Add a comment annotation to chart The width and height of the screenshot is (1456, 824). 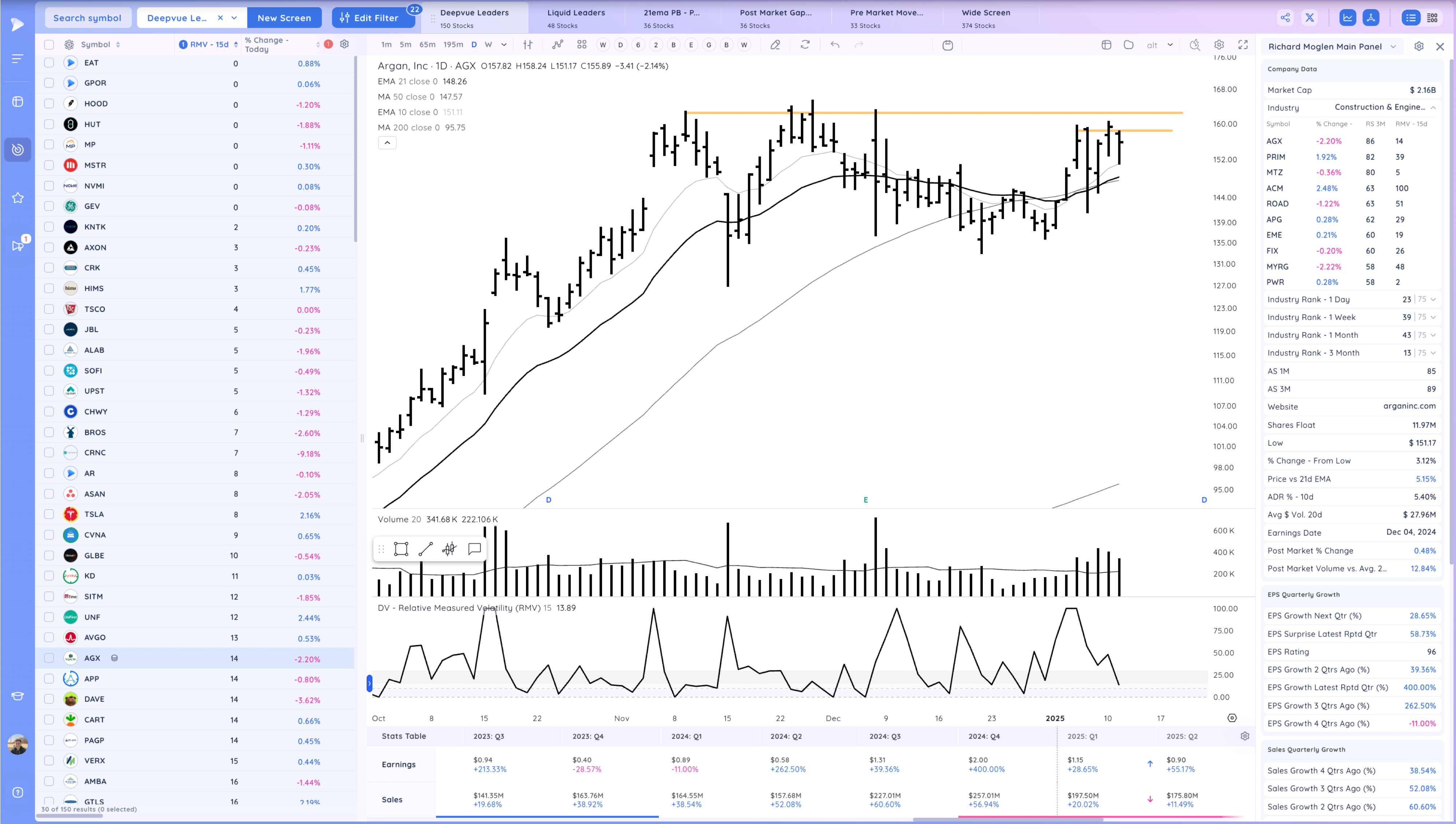[474, 549]
